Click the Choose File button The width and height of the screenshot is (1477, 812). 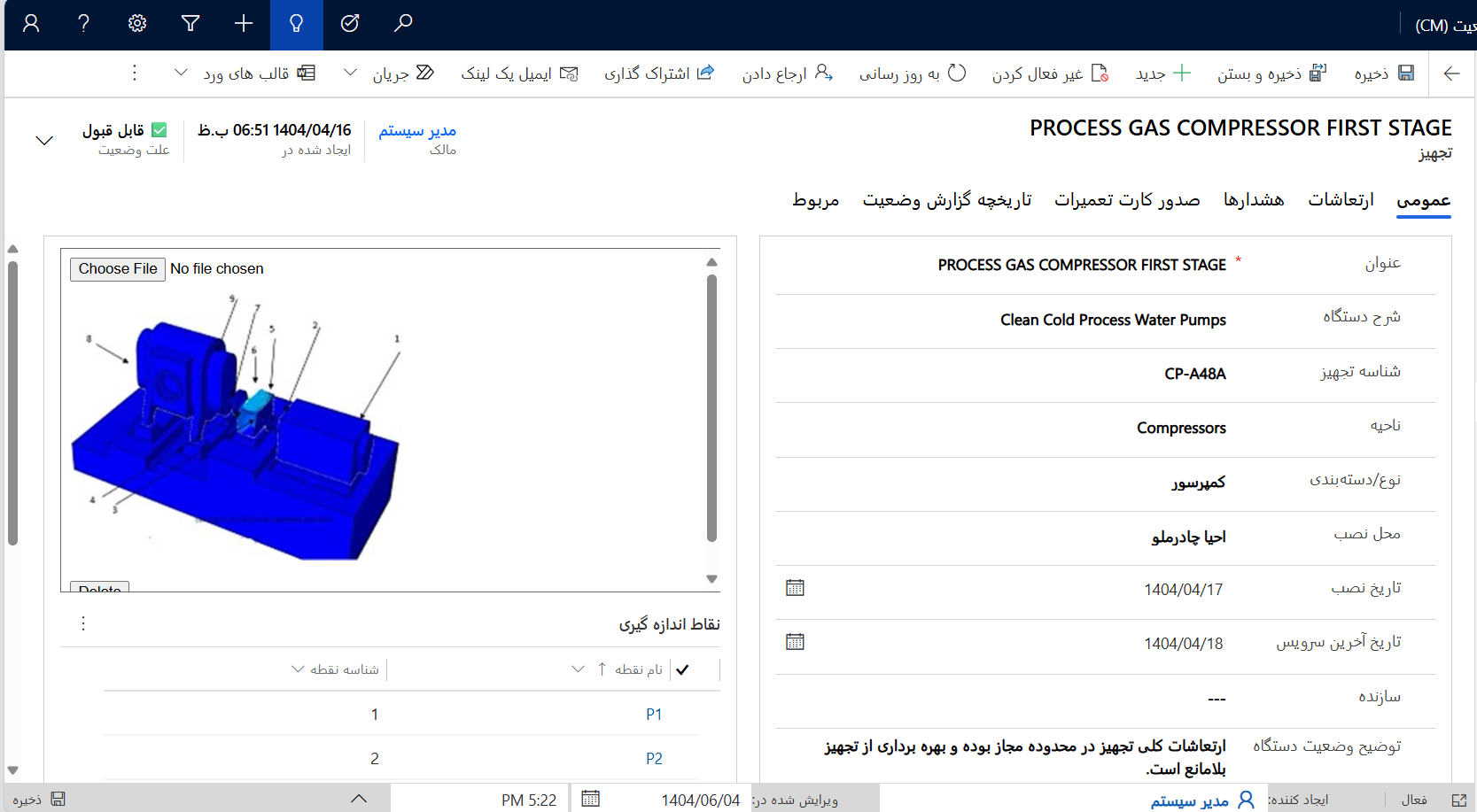point(118,269)
